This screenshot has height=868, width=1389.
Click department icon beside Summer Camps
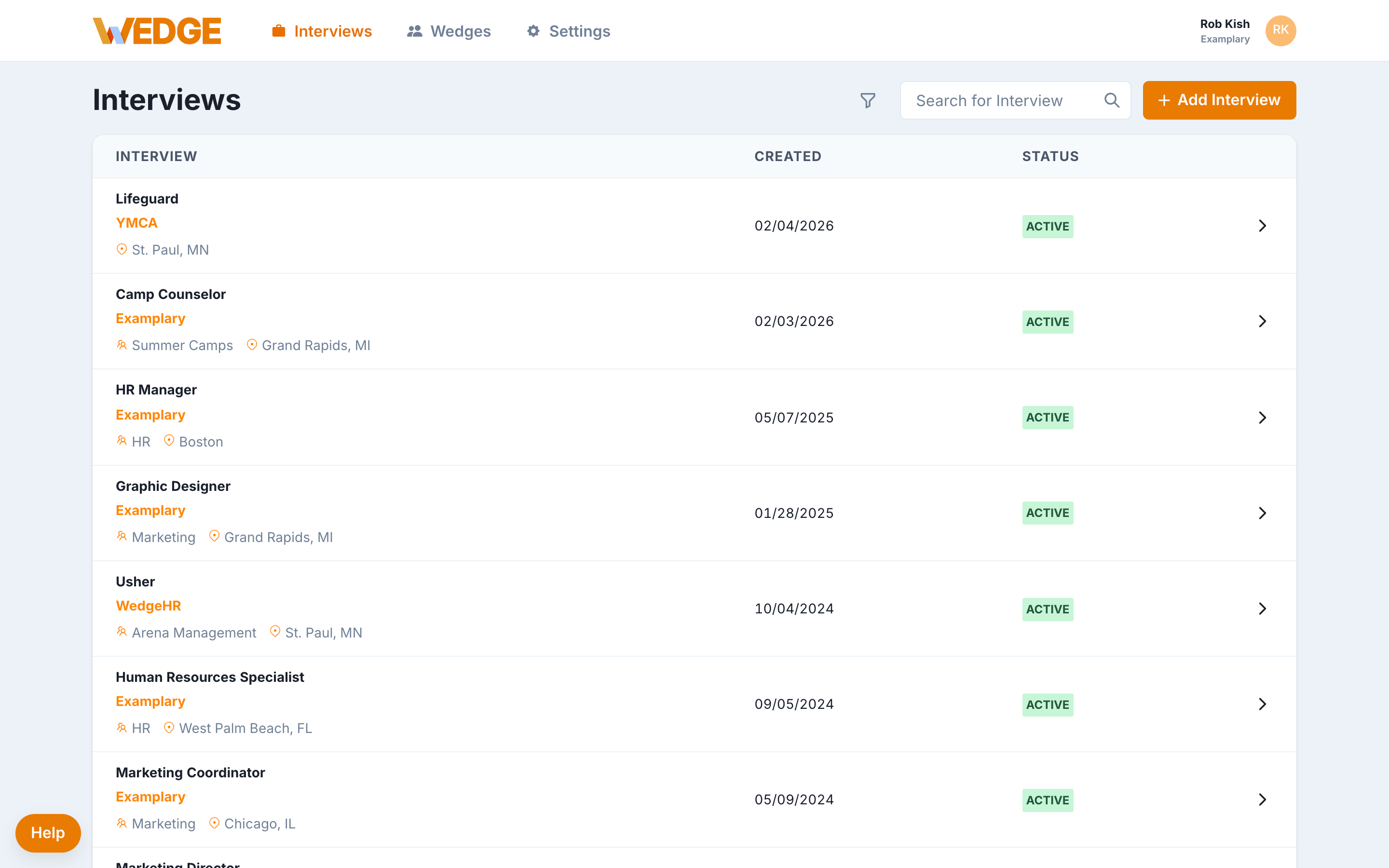[x=122, y=344]
